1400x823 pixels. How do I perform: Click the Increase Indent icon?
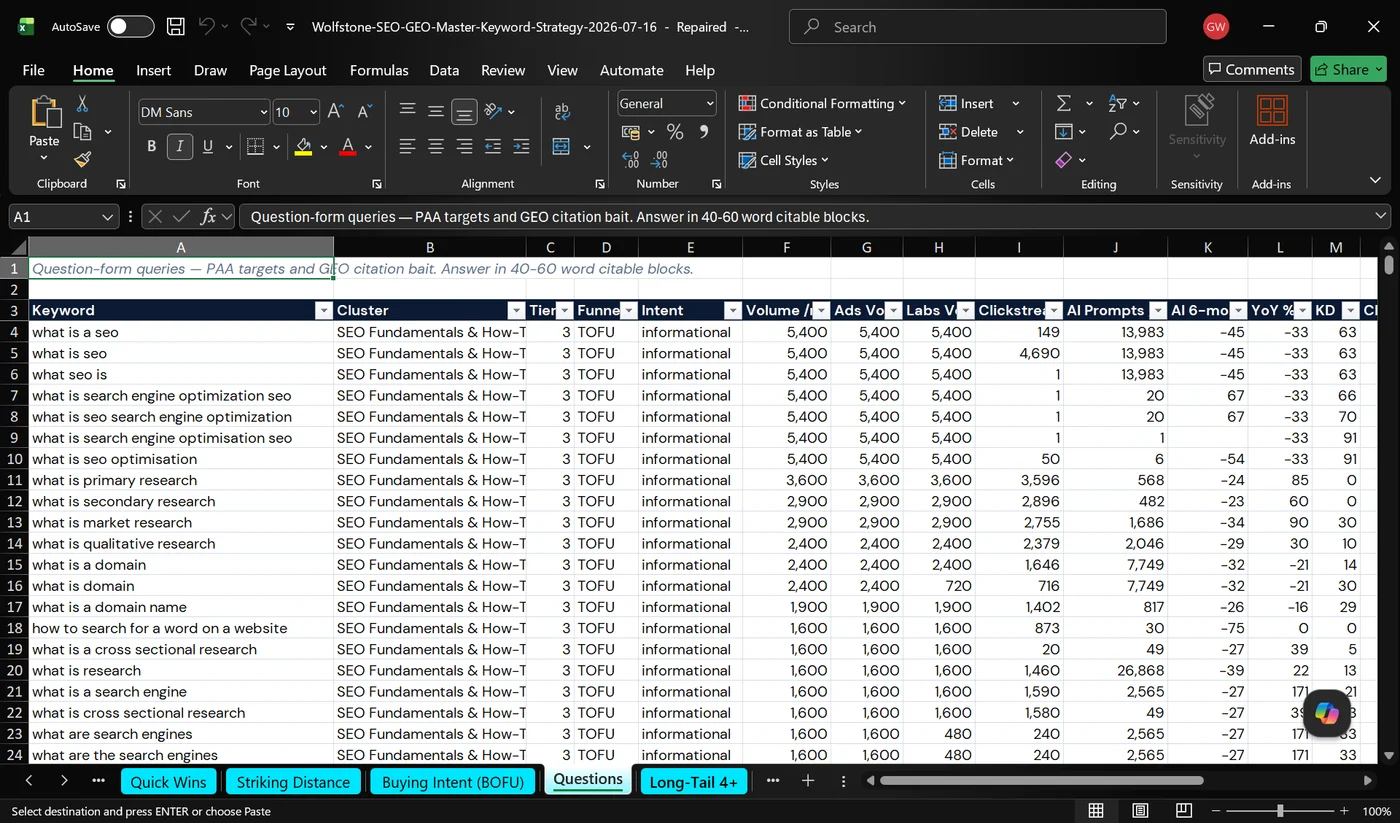pyautogui.click(x=521, y=146)
